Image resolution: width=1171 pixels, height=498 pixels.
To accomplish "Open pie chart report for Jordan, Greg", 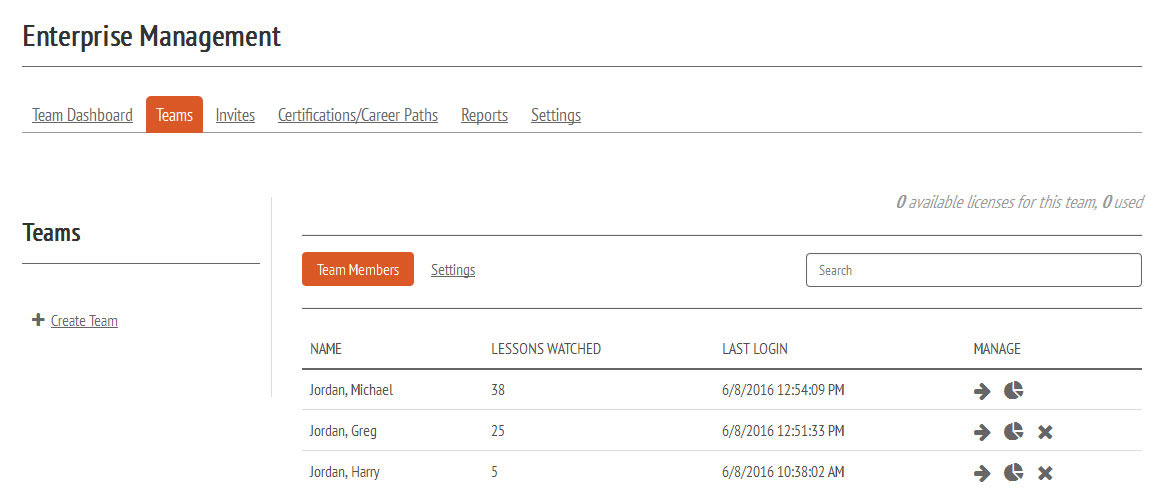I will 1013,432.
